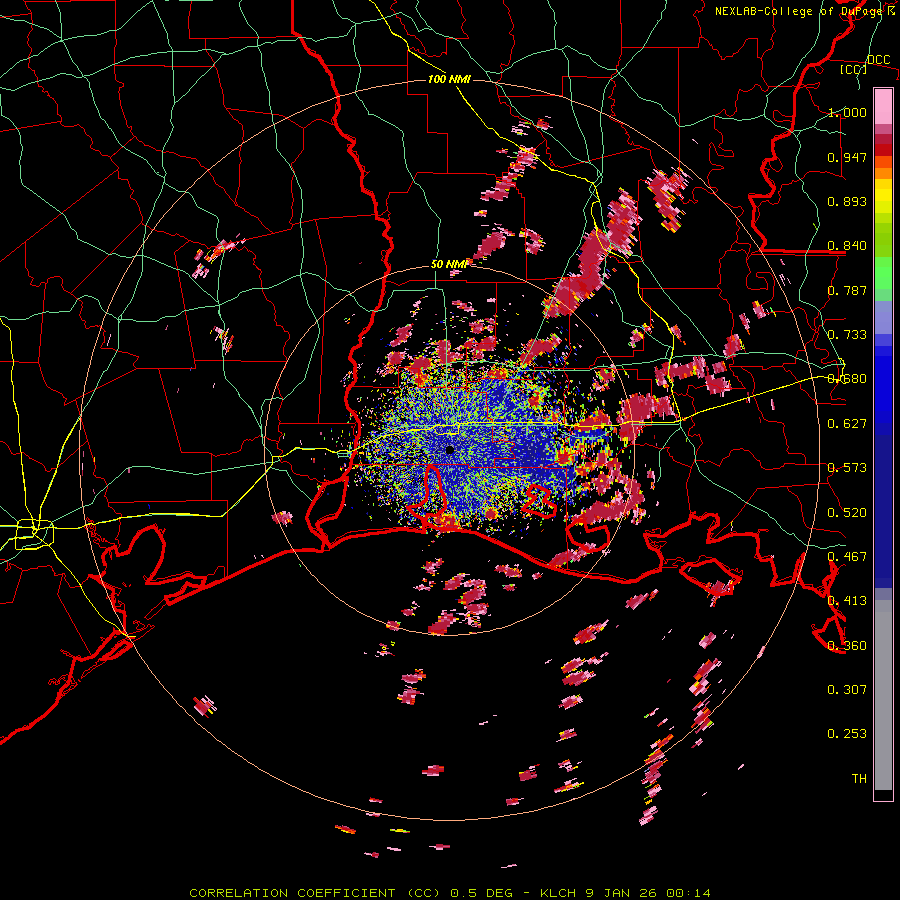This screenshot has height=900, width=900.
Task: Click the 0.787 value on color scale
Action: [x=847, y=290]
